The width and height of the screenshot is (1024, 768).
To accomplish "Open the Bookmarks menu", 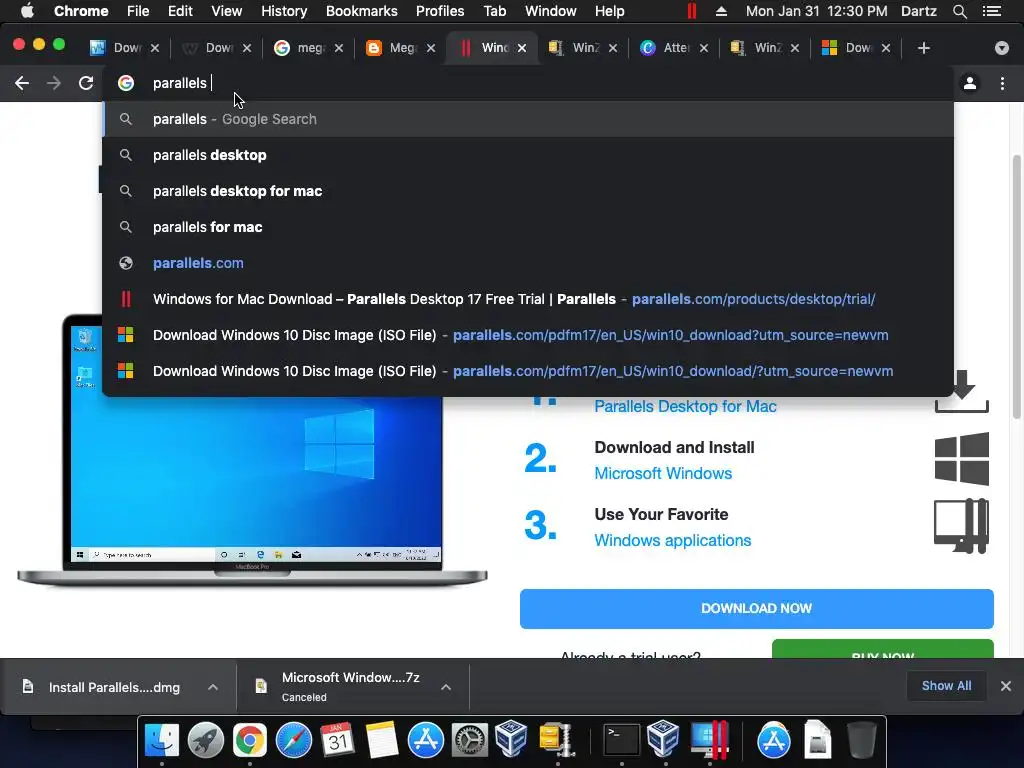I will click(x=361, y=11).
